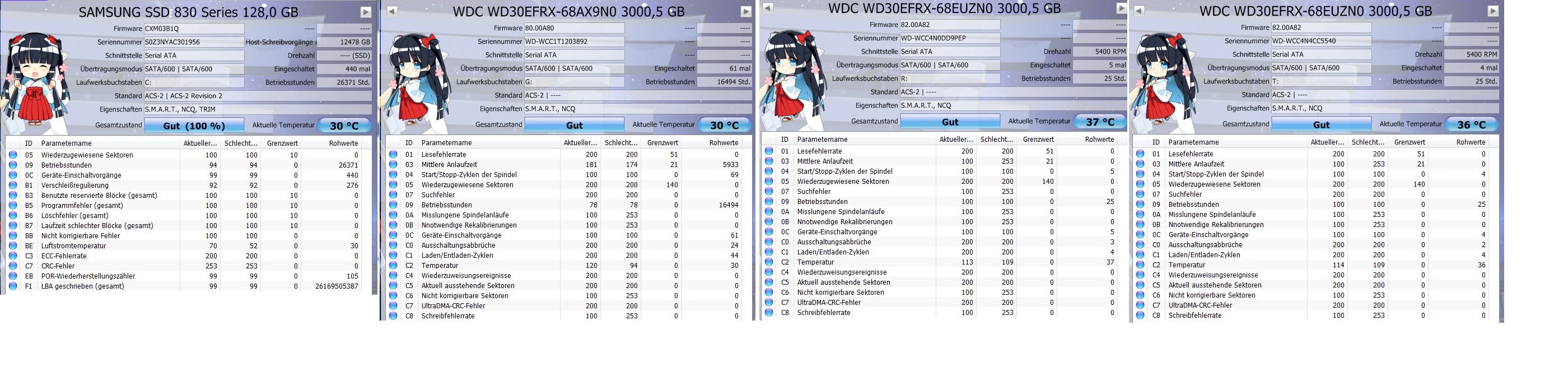Select Start/Stopp-Zyklen der Spindel in R: panel
1568x380 pixels.
click(940, 171)
